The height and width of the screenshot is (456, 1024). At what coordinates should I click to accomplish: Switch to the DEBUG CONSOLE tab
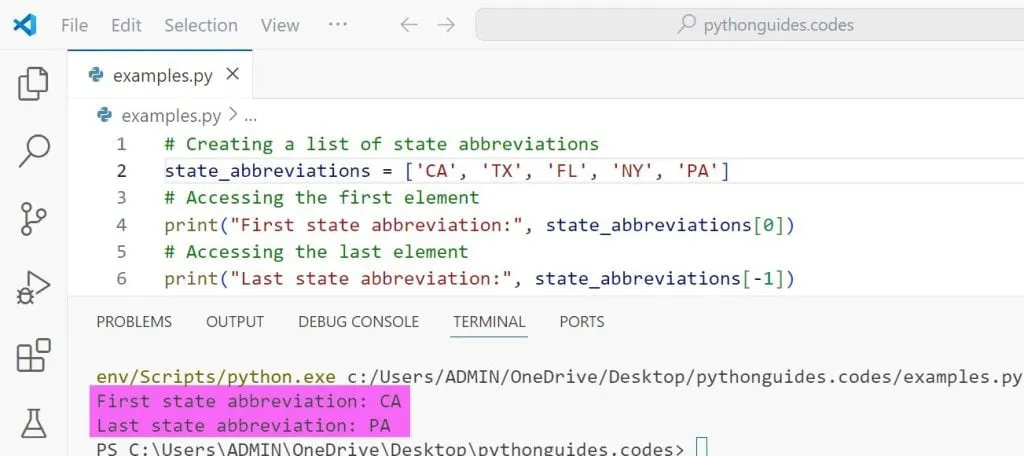(x=358, y=322)
